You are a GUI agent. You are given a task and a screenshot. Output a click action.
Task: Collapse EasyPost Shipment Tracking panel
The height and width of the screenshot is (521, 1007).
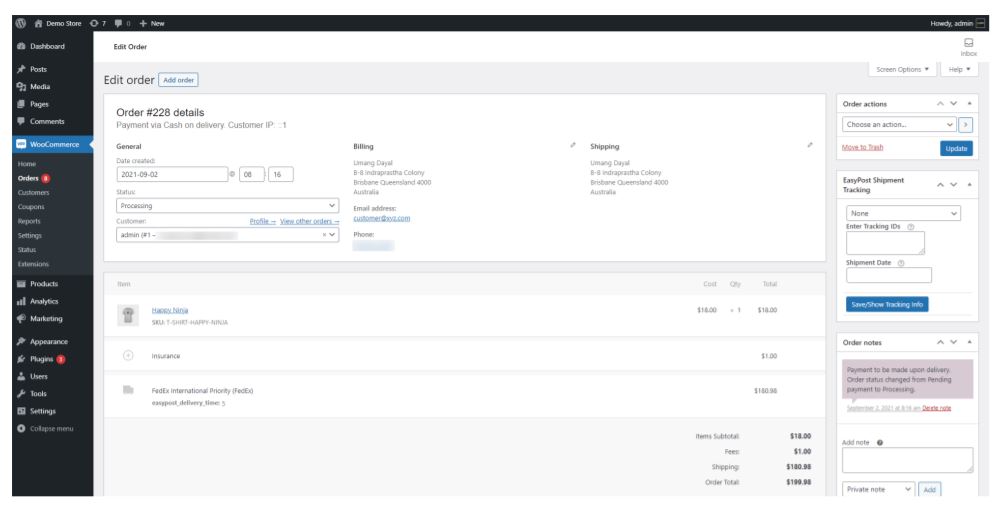[x=969, y=185]
